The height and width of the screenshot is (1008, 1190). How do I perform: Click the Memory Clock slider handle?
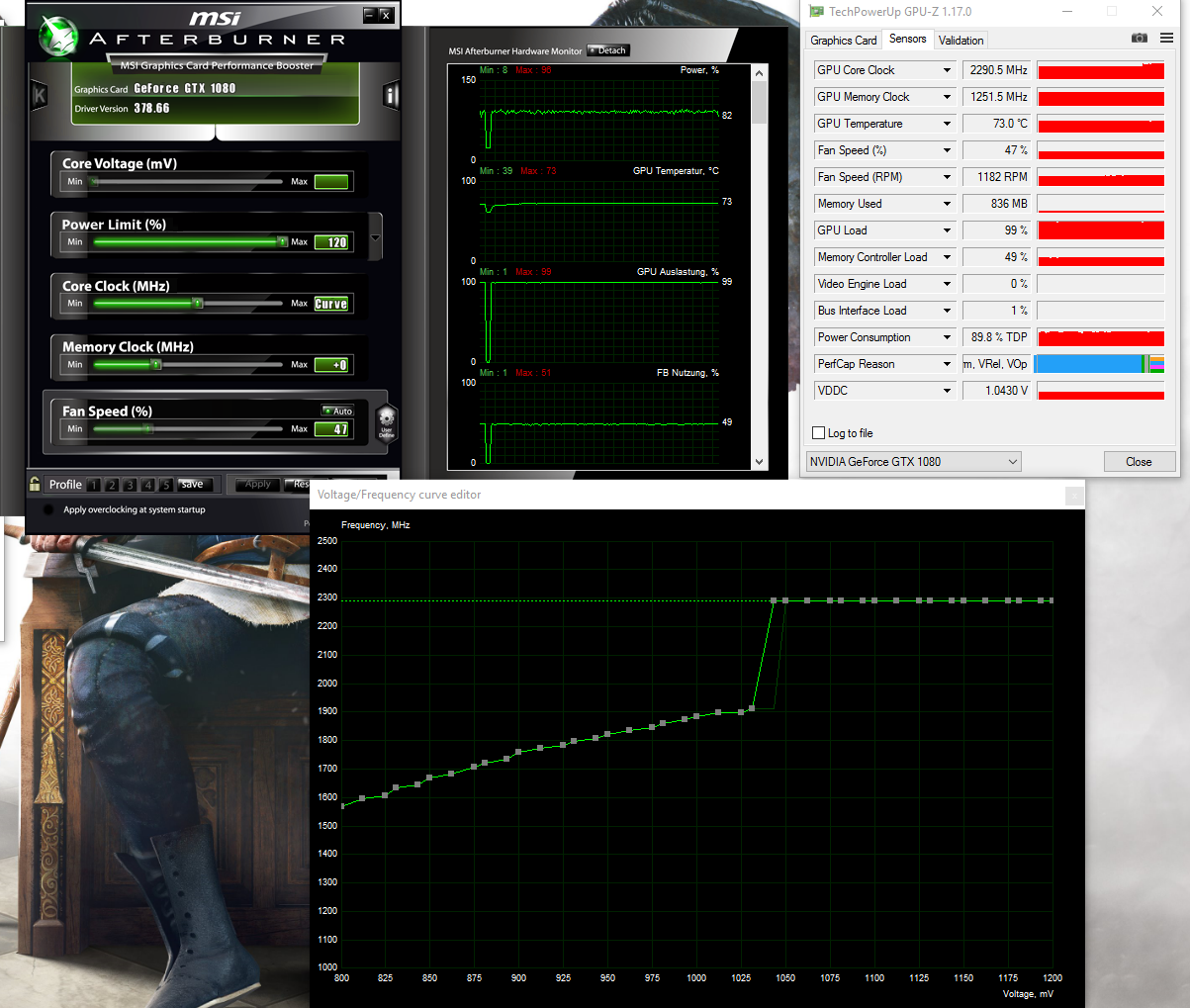[x=156, y=364]
